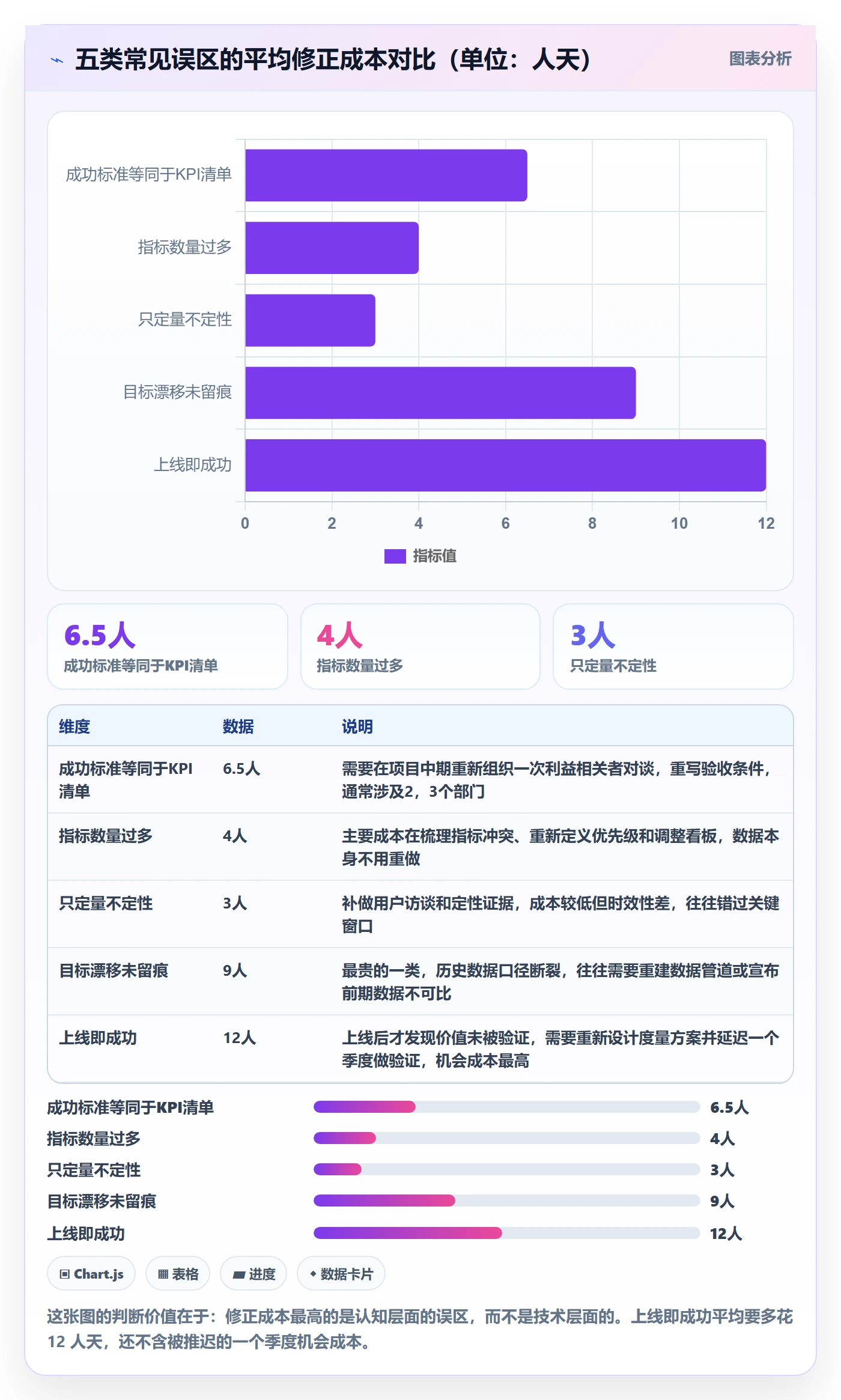Click the 进度 tag chip
This screenshot has height=1400, width=841.
(254, 1273)
